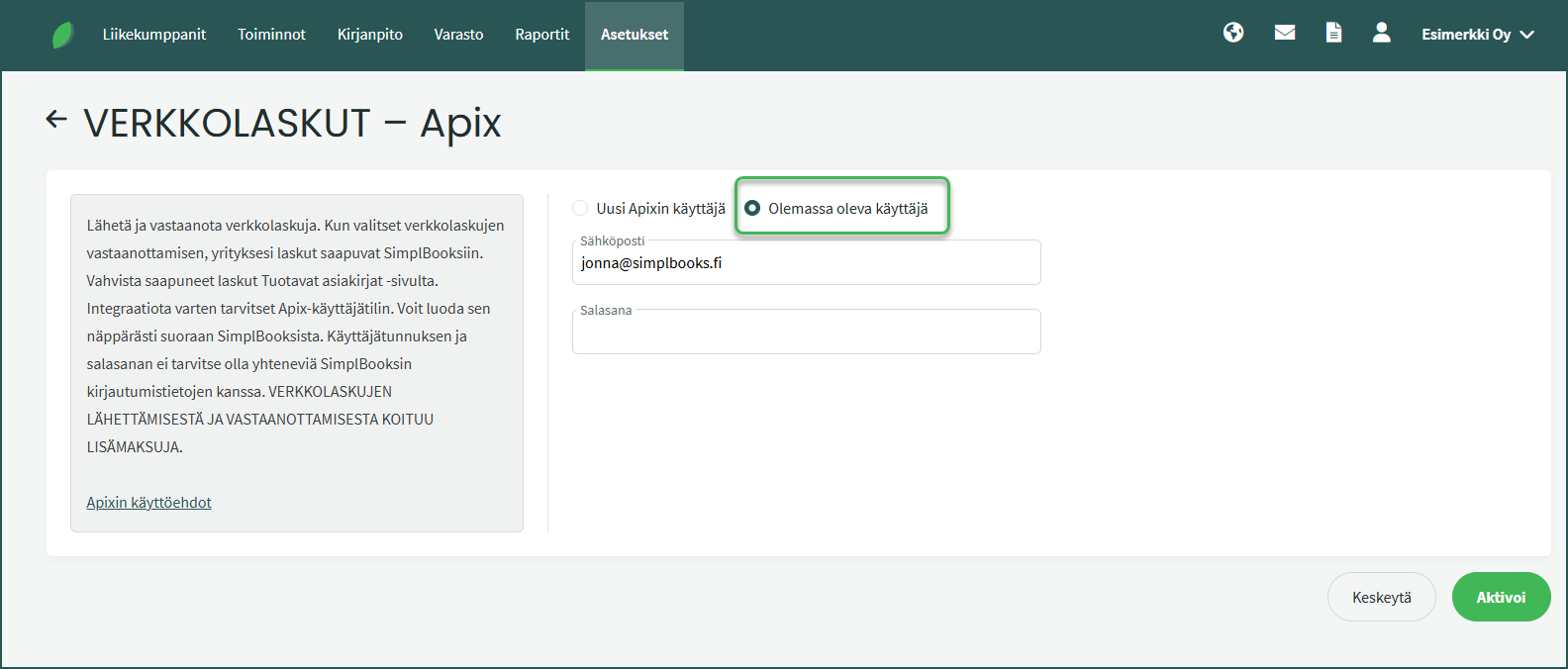The width and height of the screenshot is (1568, 669).
Task: Click the Sähköposti email input field
Action: [x=806, y=264]
